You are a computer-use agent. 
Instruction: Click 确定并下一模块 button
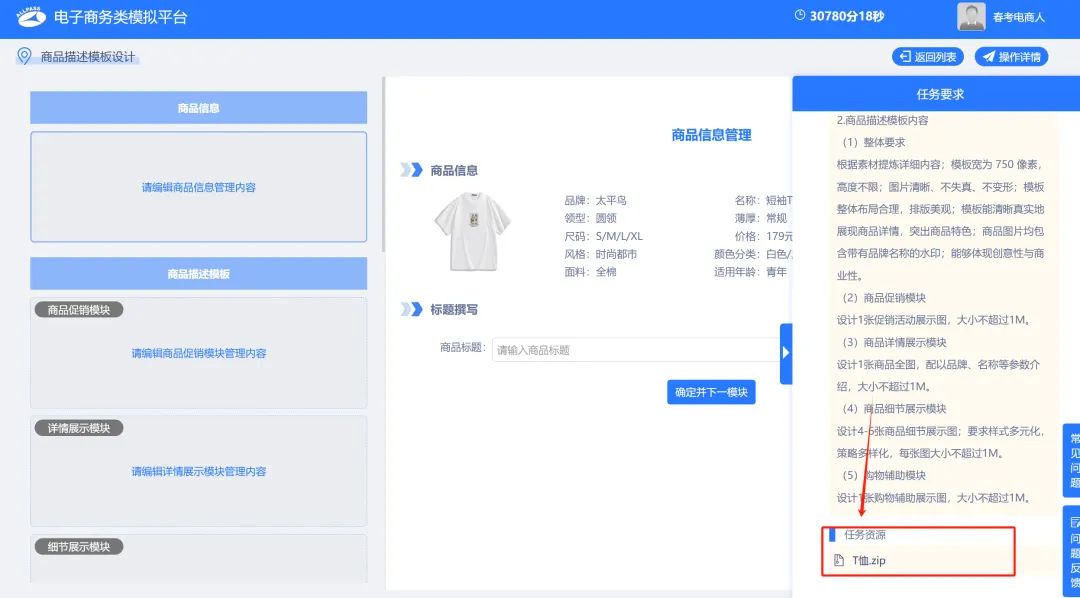pos(711,392)
